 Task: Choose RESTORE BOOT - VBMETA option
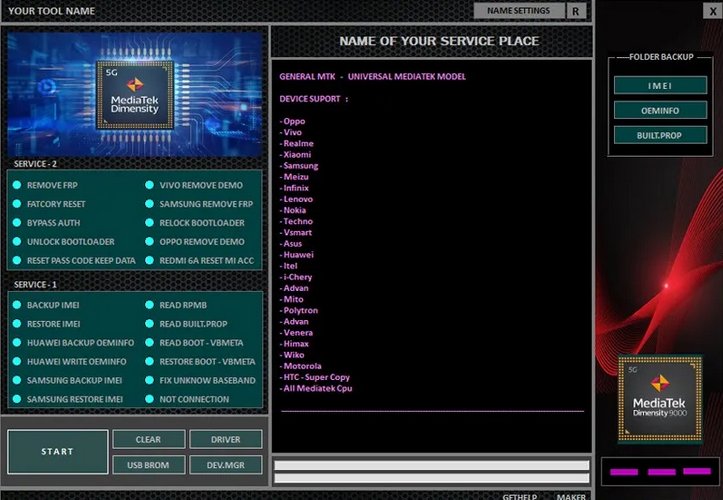[200, 362]
